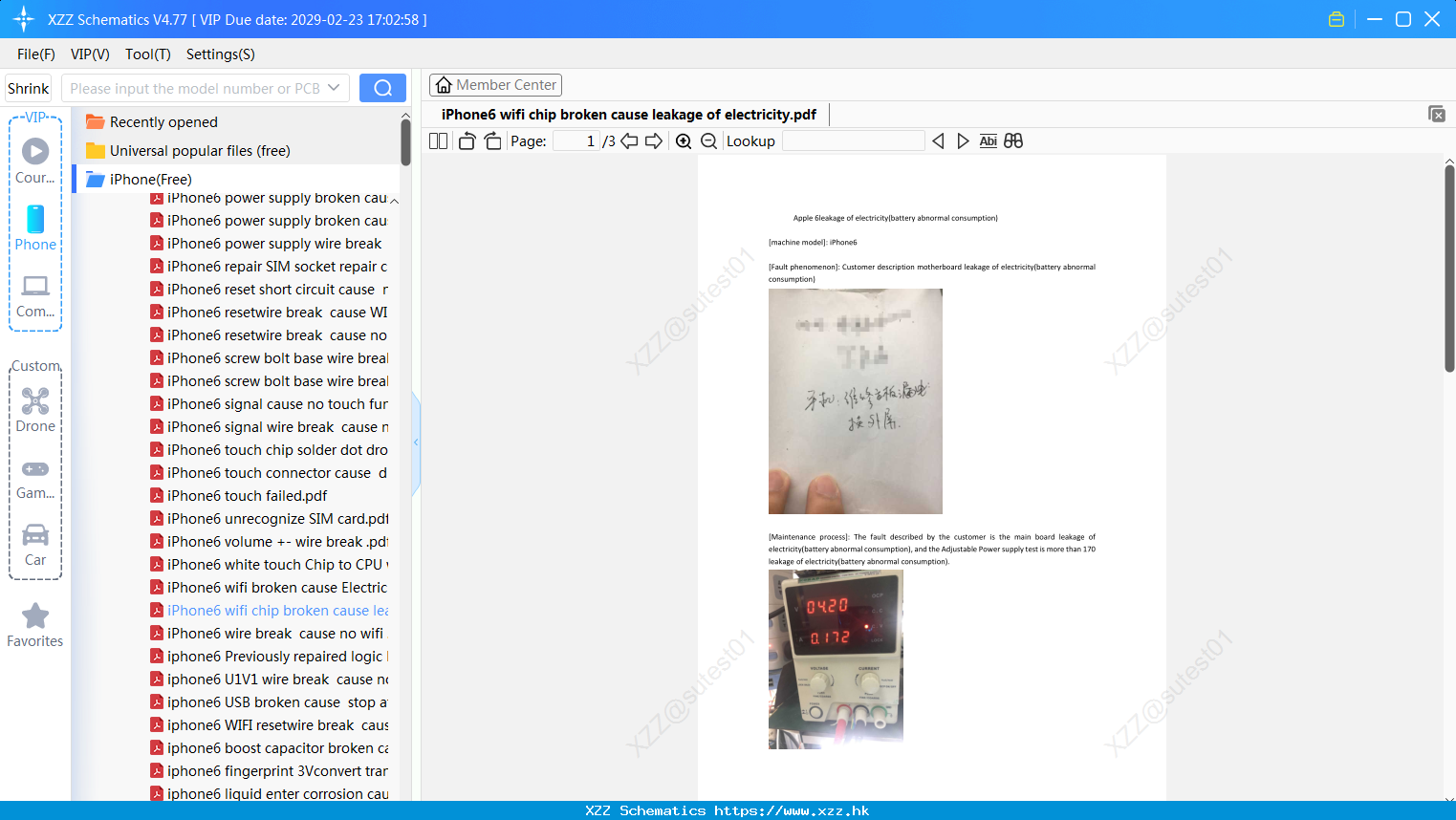Open iphone6 boost capacitor broken file
Screen dimensions: 1456x820
tap(270, 748)
